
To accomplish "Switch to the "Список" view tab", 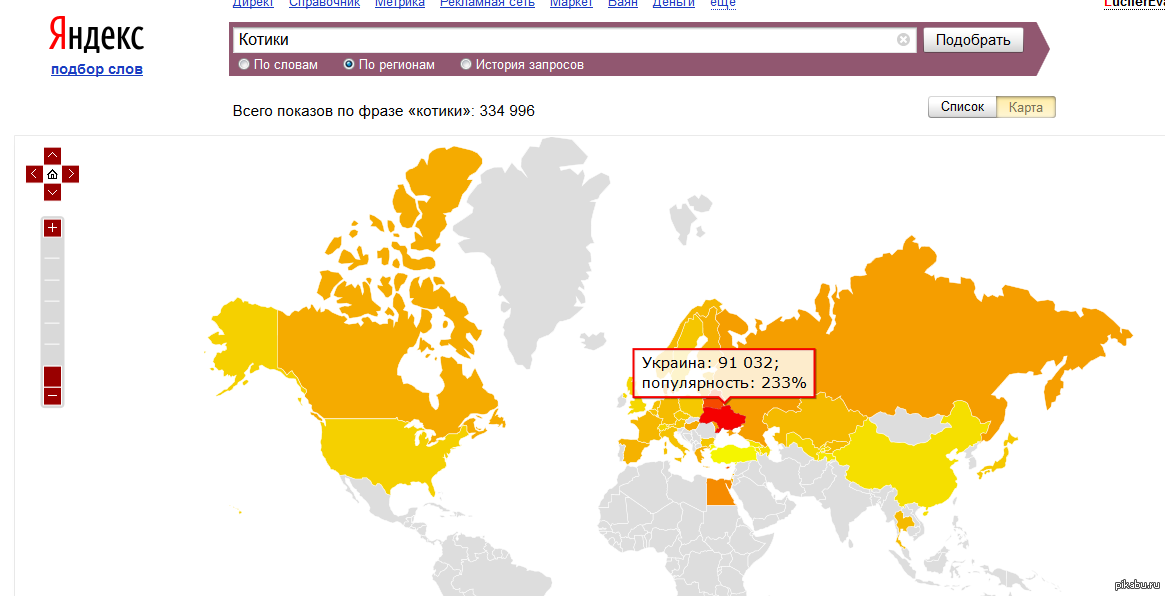I will click(962, 107).
